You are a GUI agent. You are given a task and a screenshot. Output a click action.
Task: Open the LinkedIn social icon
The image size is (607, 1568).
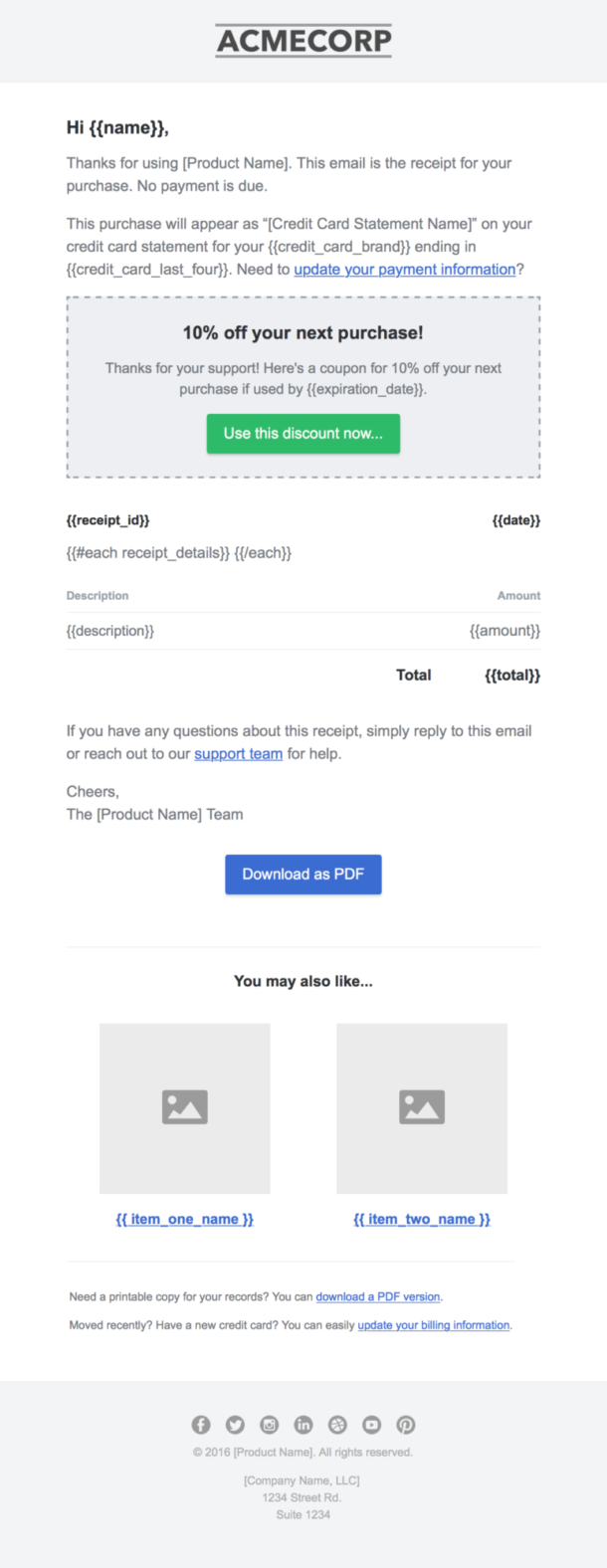303,1424
